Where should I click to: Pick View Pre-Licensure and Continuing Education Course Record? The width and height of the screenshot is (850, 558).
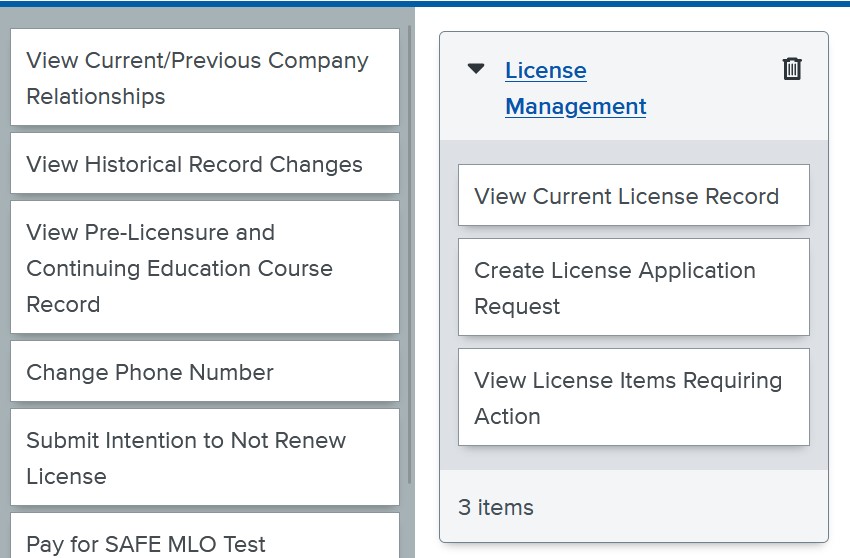(x=205, y=267)
